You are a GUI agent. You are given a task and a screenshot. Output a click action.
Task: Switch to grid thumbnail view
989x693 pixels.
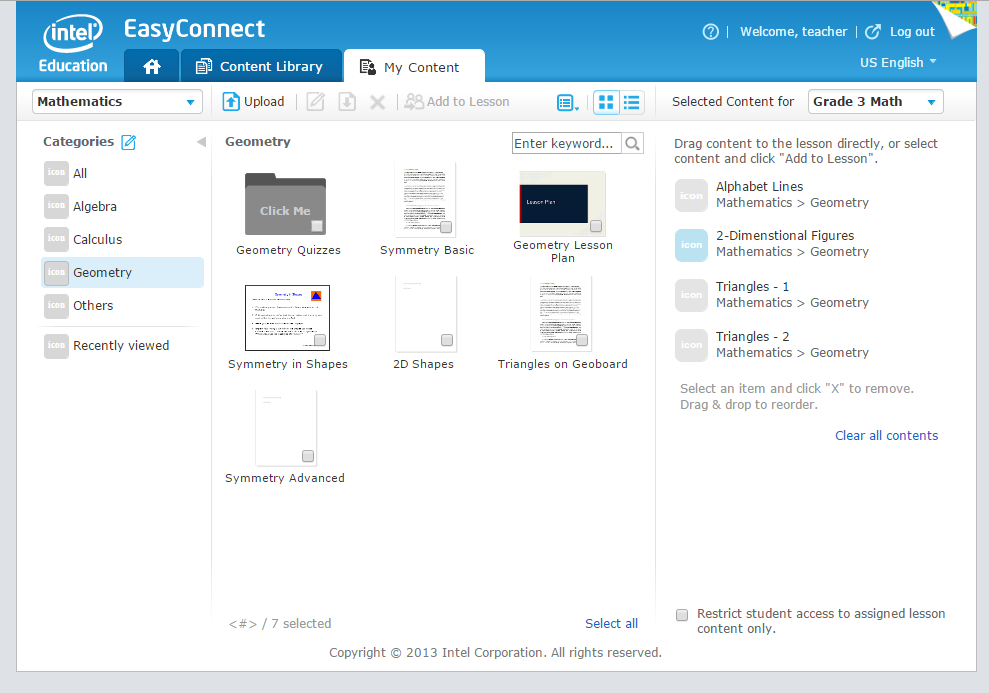pyautogui.click(x=606, y=102)
